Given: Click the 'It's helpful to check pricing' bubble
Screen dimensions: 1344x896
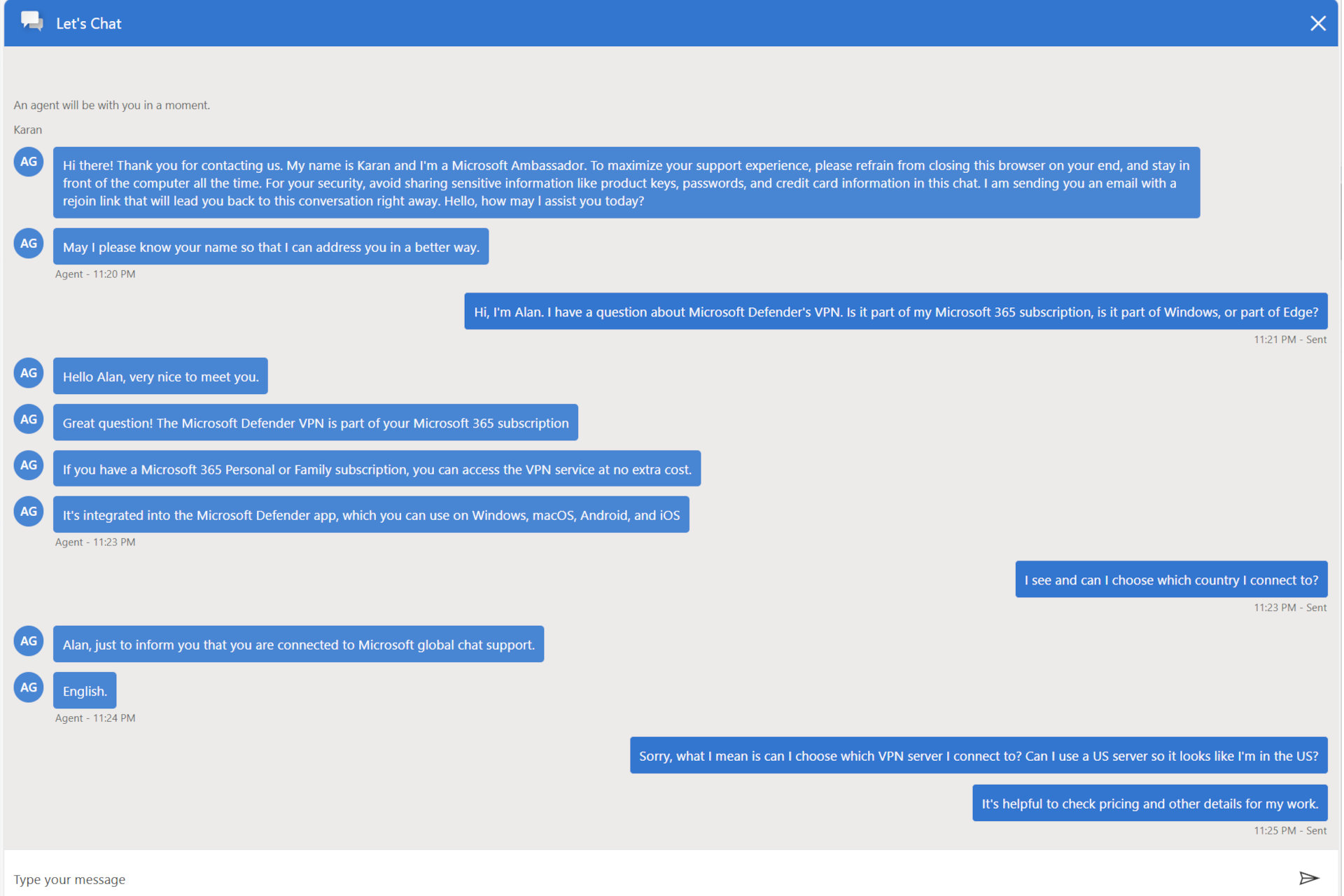Looking at the screenshot, I should (x=1150, y=802).
